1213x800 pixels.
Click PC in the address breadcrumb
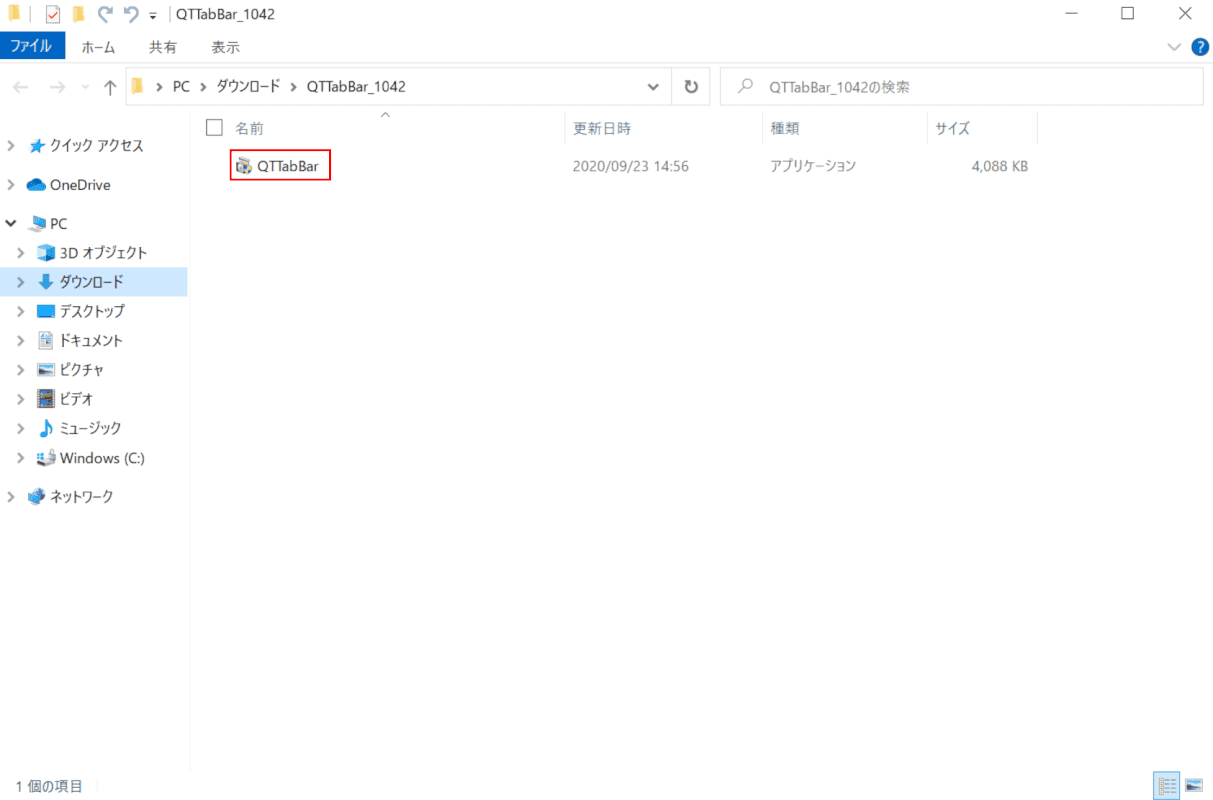coord(181,87)
